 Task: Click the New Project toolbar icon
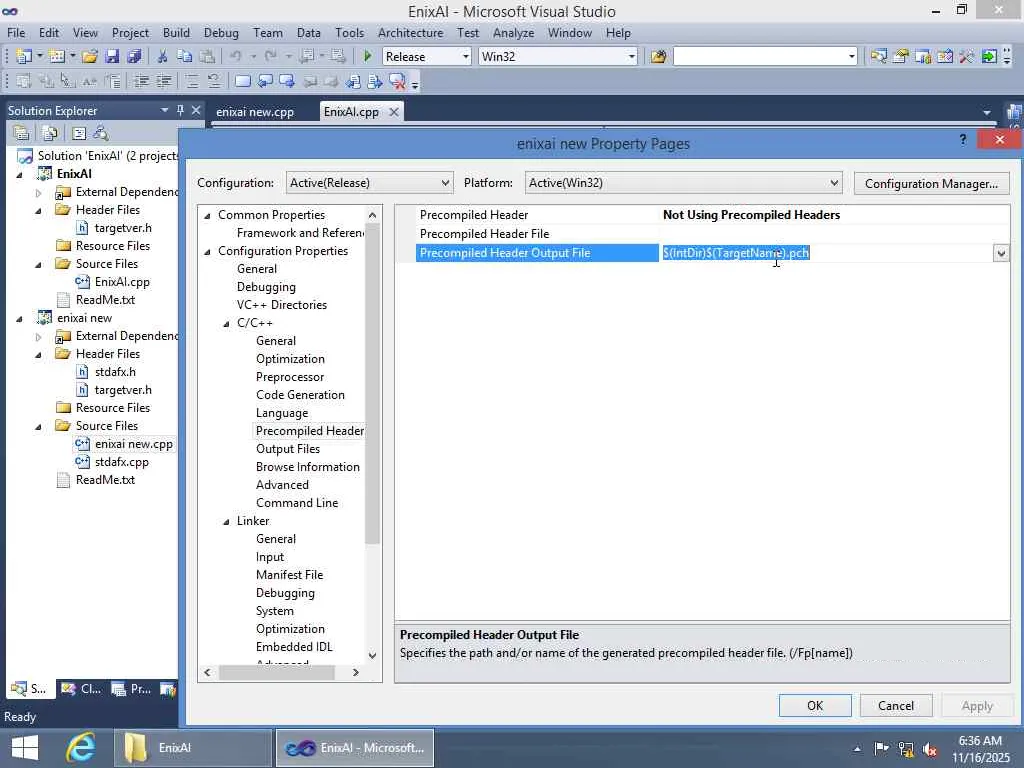coord(24,57)
